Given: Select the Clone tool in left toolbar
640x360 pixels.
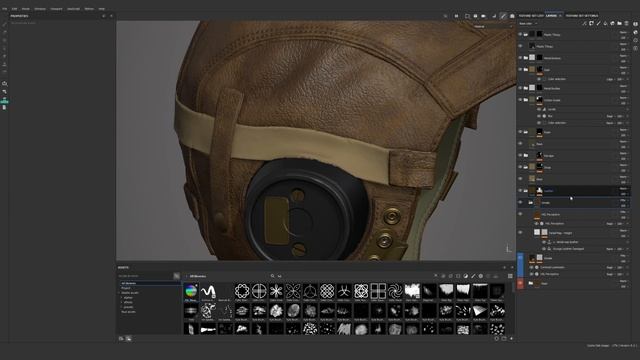Looking at the screenshot, I should coord(4,64).
